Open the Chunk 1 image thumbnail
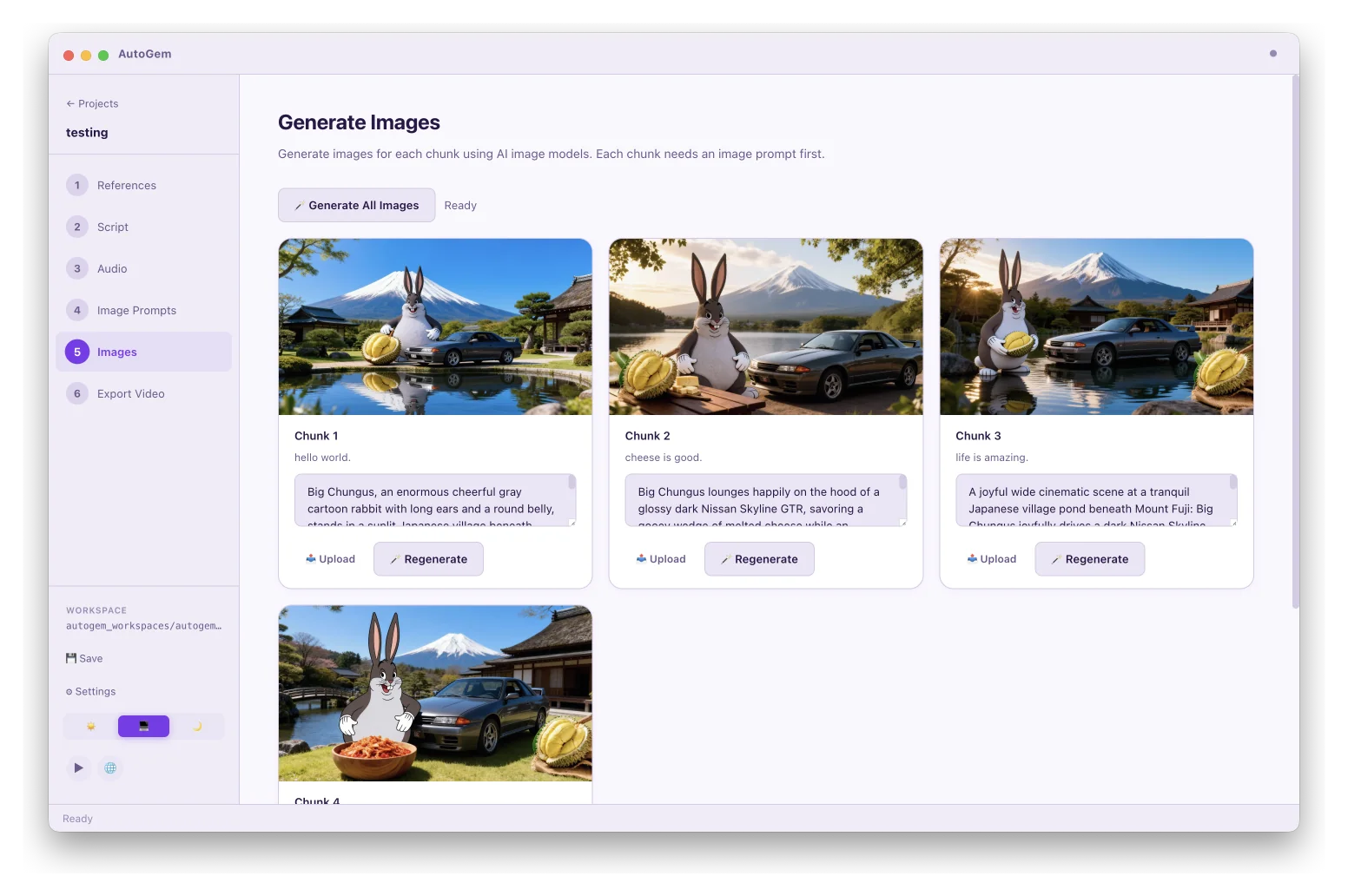Viewport: 1348px width, 896px height. (435, 326)
